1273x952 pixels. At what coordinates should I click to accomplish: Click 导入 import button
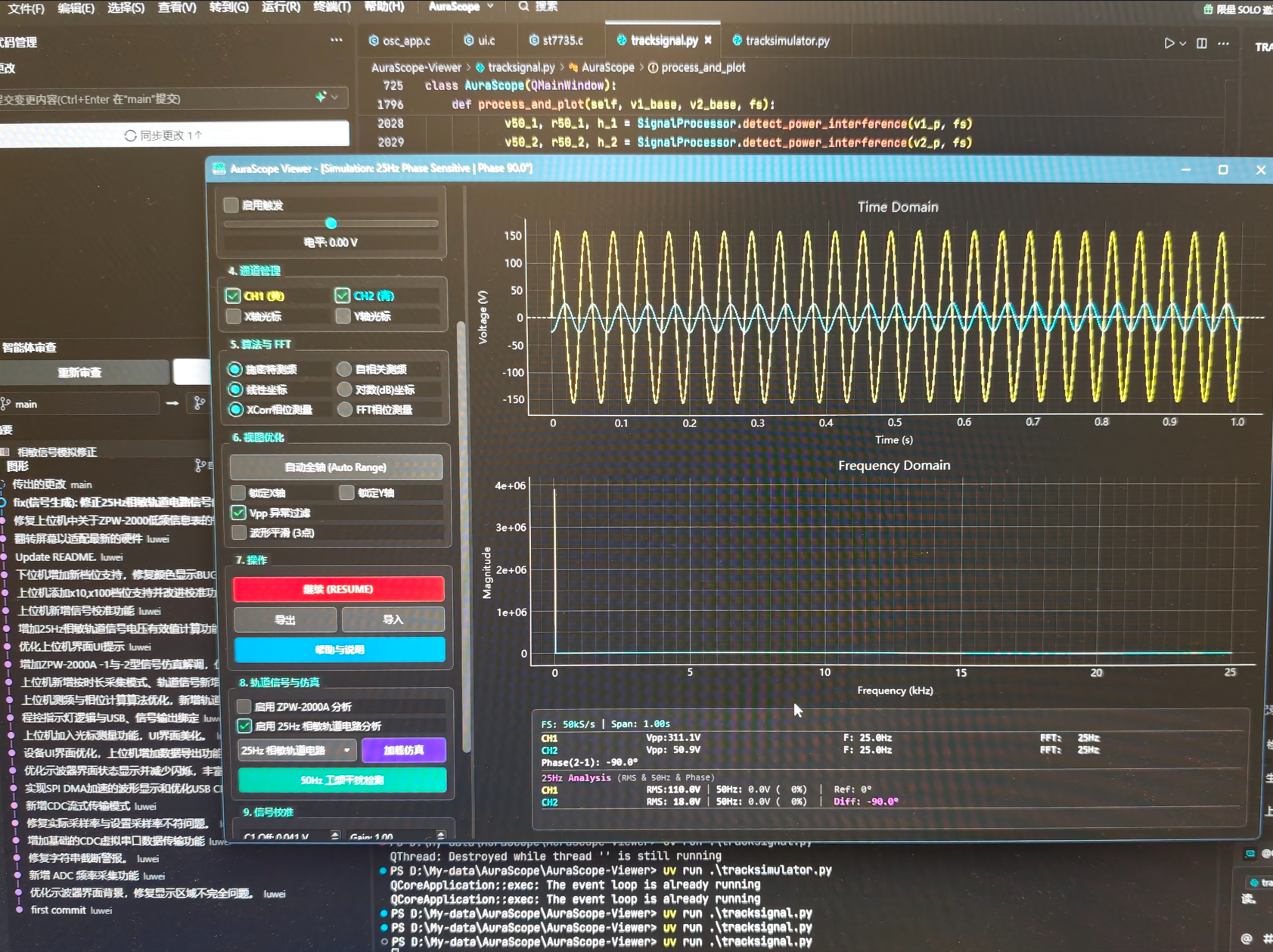[x=393, y=620]
